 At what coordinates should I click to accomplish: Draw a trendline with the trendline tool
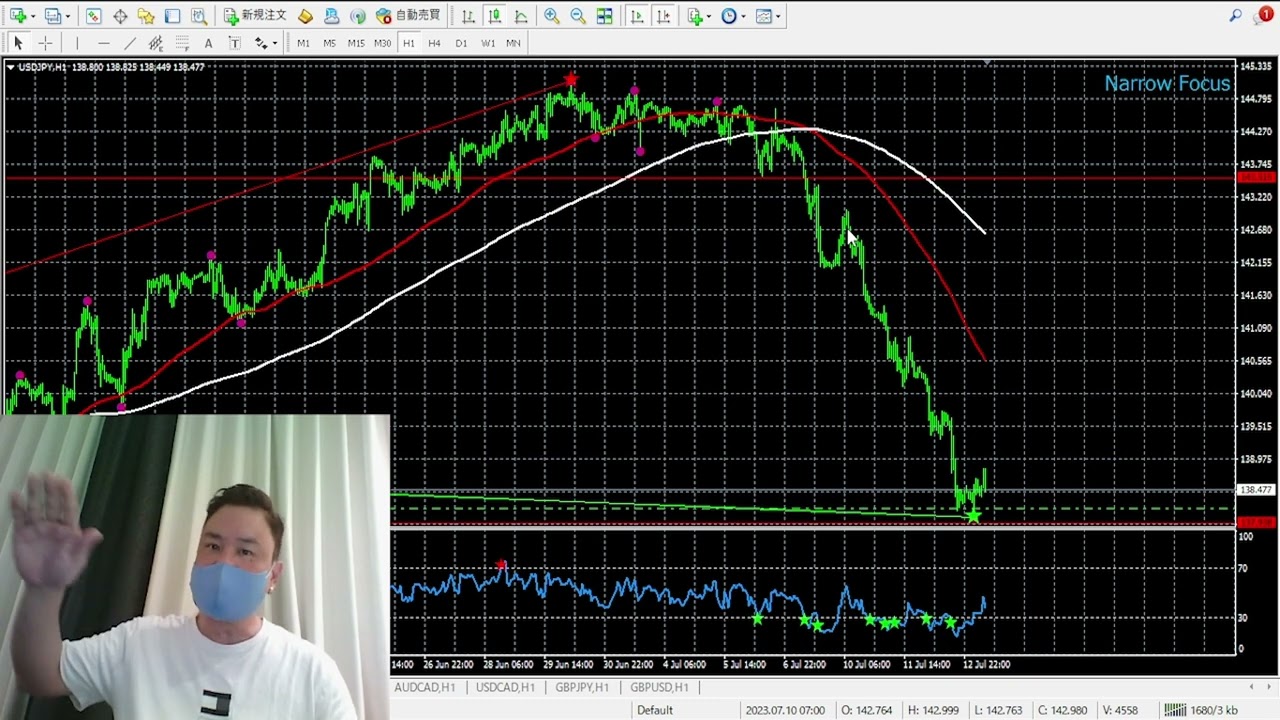pos(130,43)
